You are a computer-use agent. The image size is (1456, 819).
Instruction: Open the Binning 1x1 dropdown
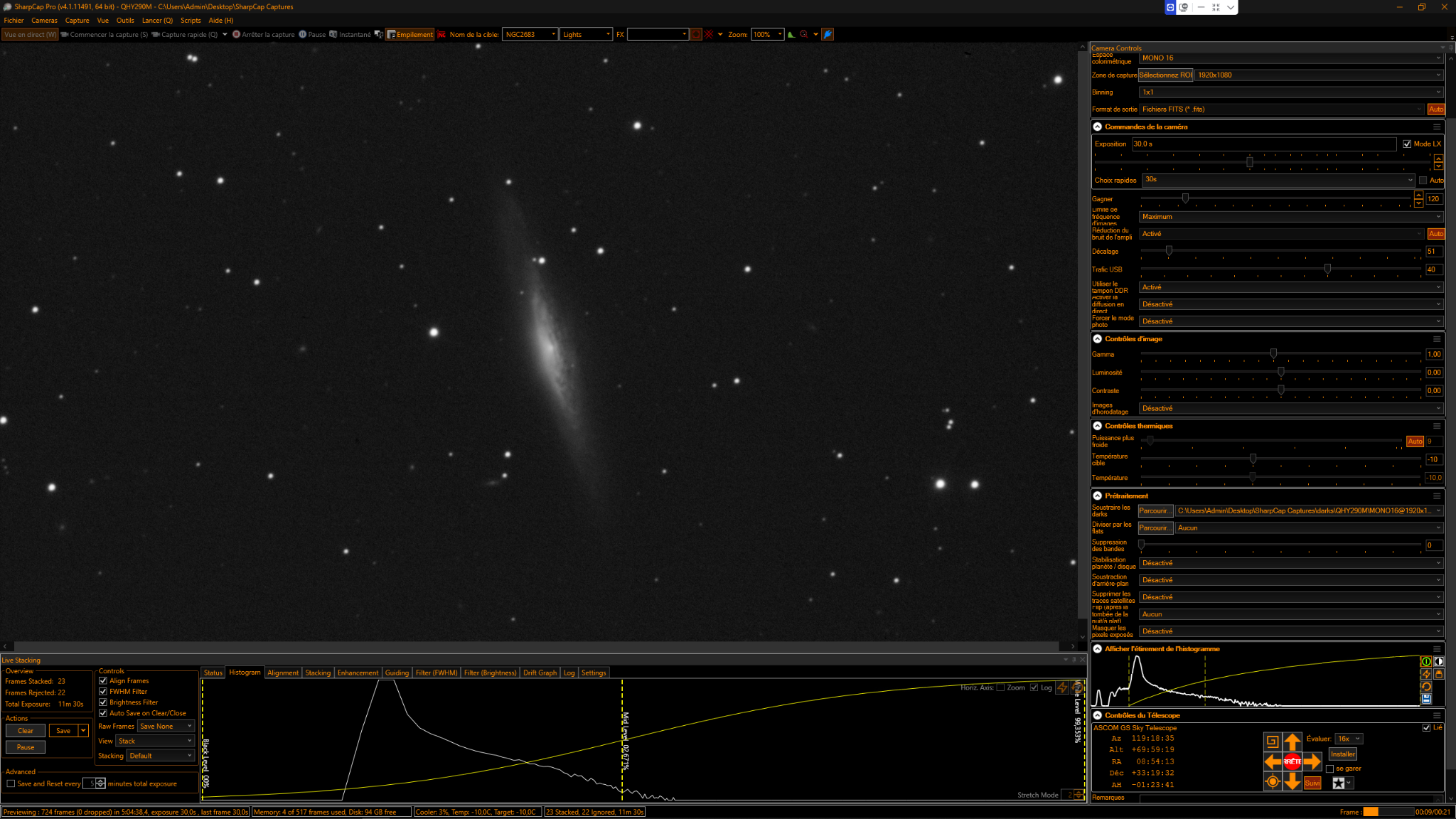(1291, 92)
